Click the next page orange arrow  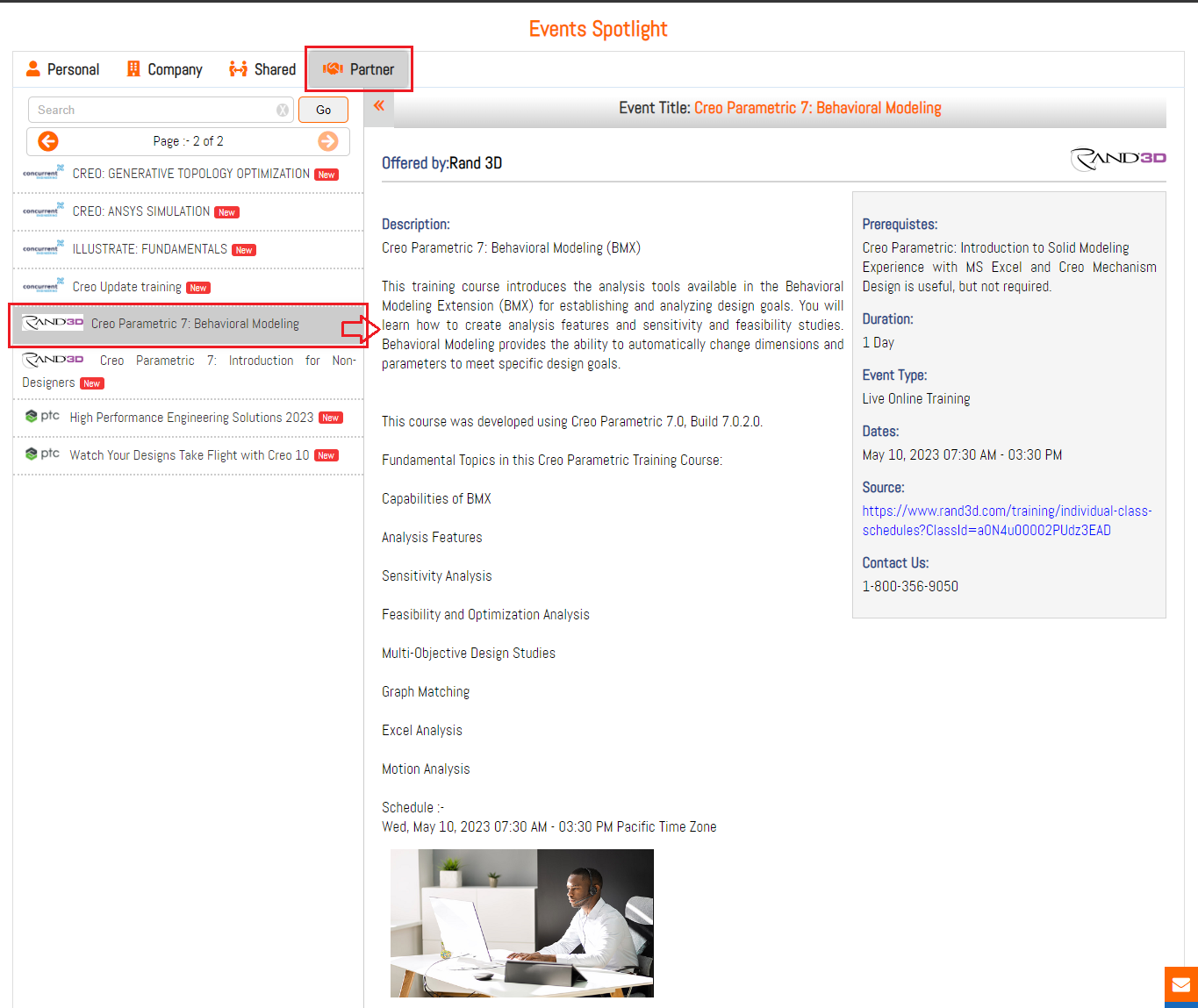328,141
